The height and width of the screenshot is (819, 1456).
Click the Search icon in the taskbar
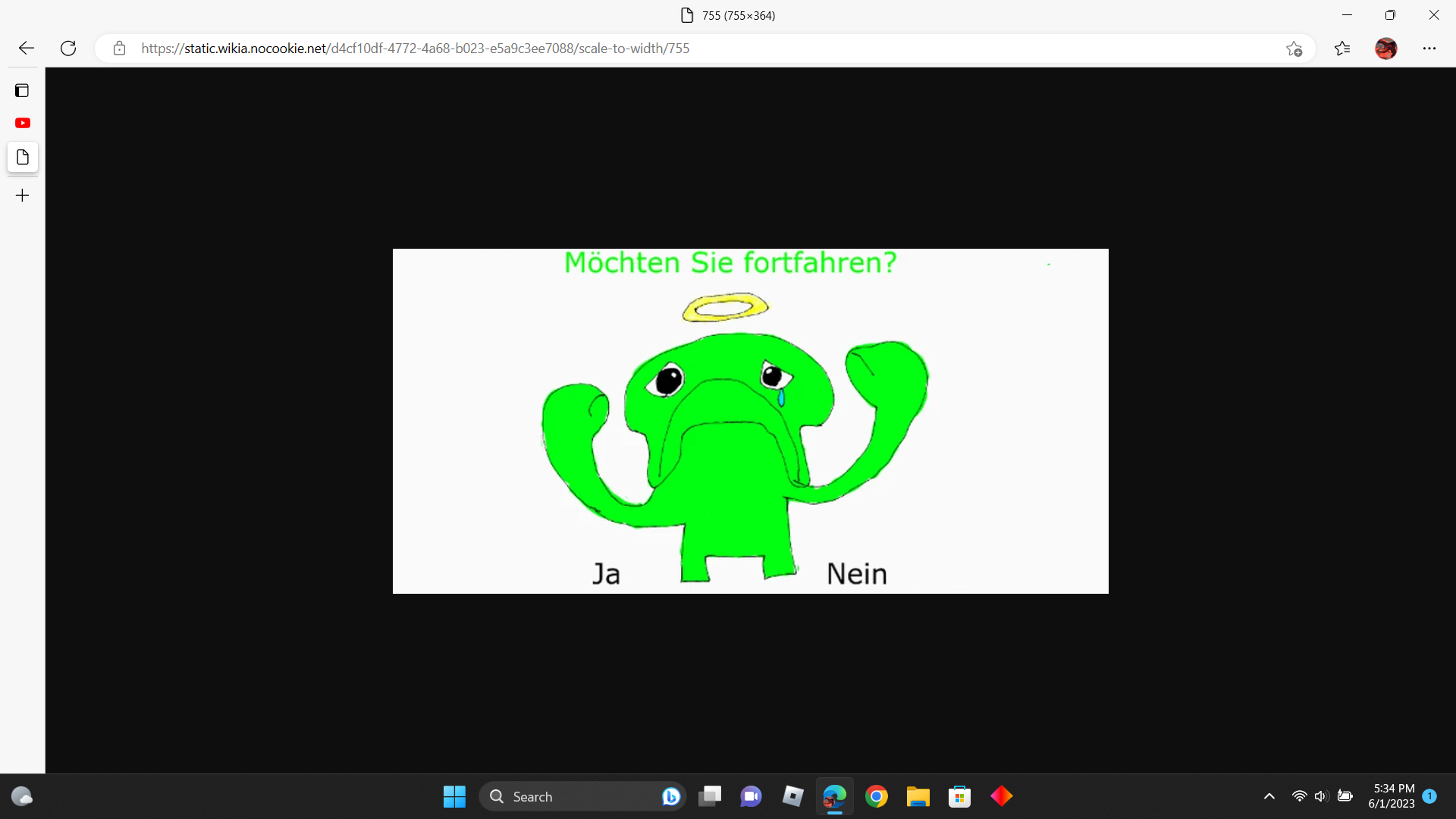(x=497, y=796)
